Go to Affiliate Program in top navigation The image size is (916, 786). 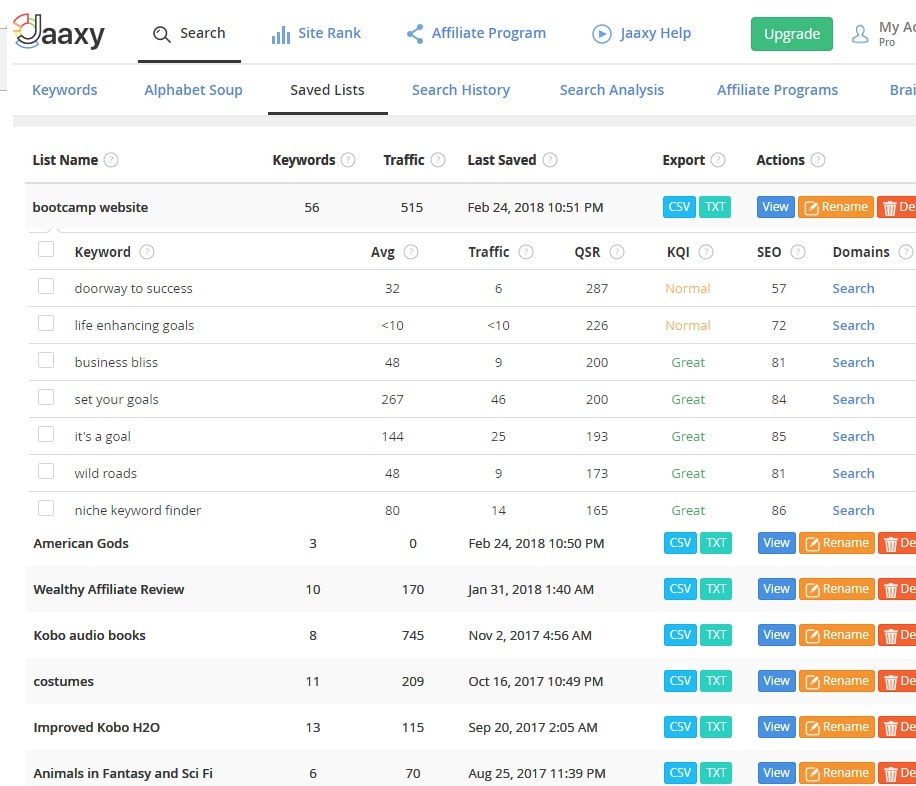coord(476,33)
